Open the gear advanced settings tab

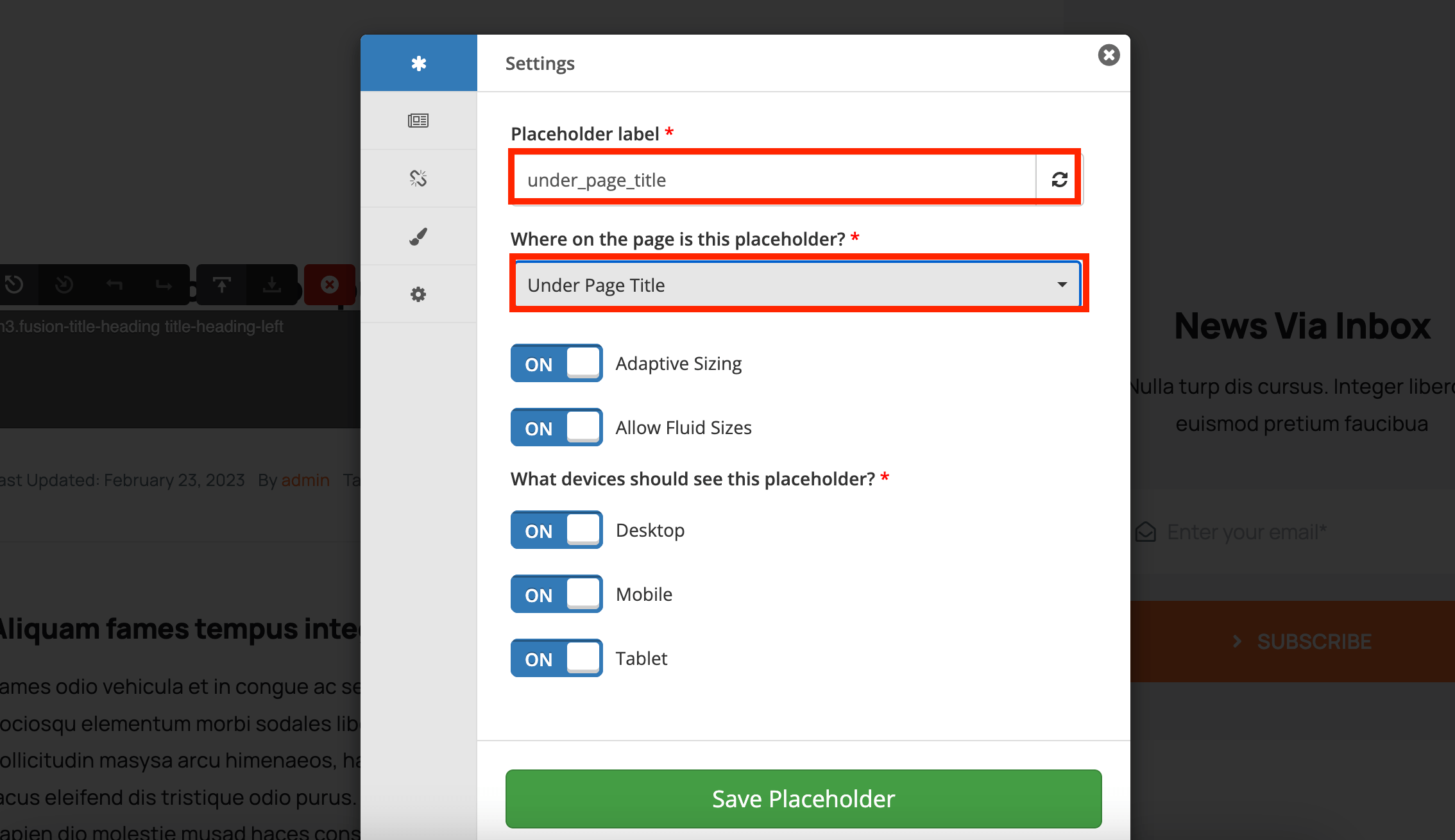[418, 294]
